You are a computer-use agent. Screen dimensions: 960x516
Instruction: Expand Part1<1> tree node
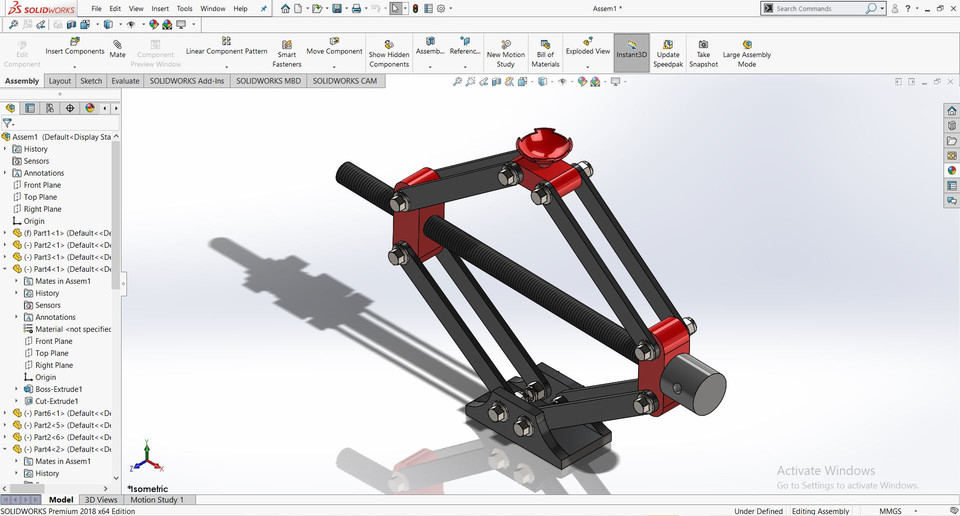(x=5, y=233)
